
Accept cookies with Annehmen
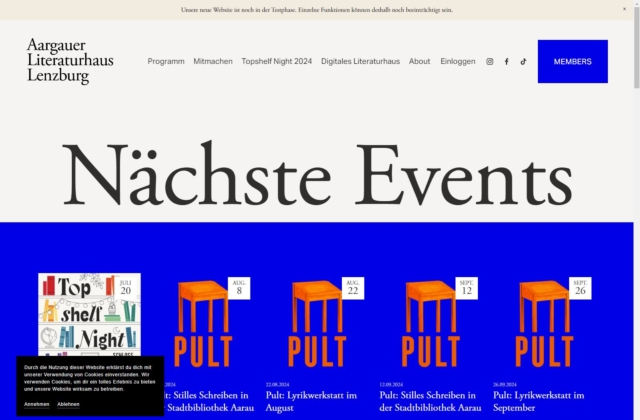click(x=36, y=404)
